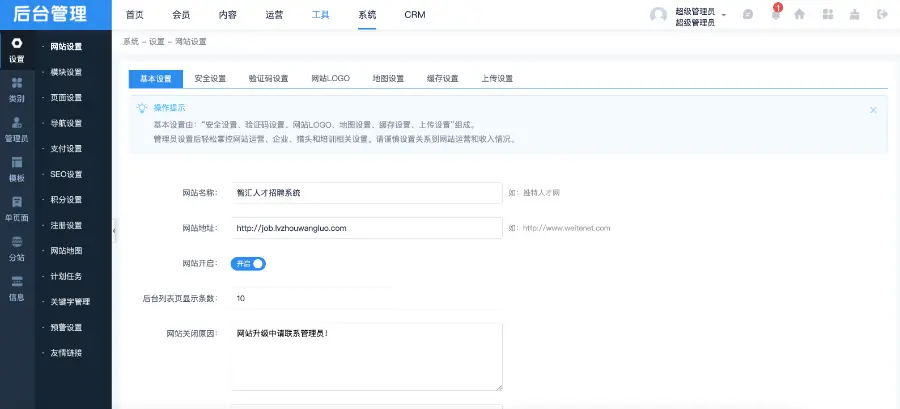Click the clear cache broom icon
The height and width of the screenshot is (409, 900).
pos(853,15)
